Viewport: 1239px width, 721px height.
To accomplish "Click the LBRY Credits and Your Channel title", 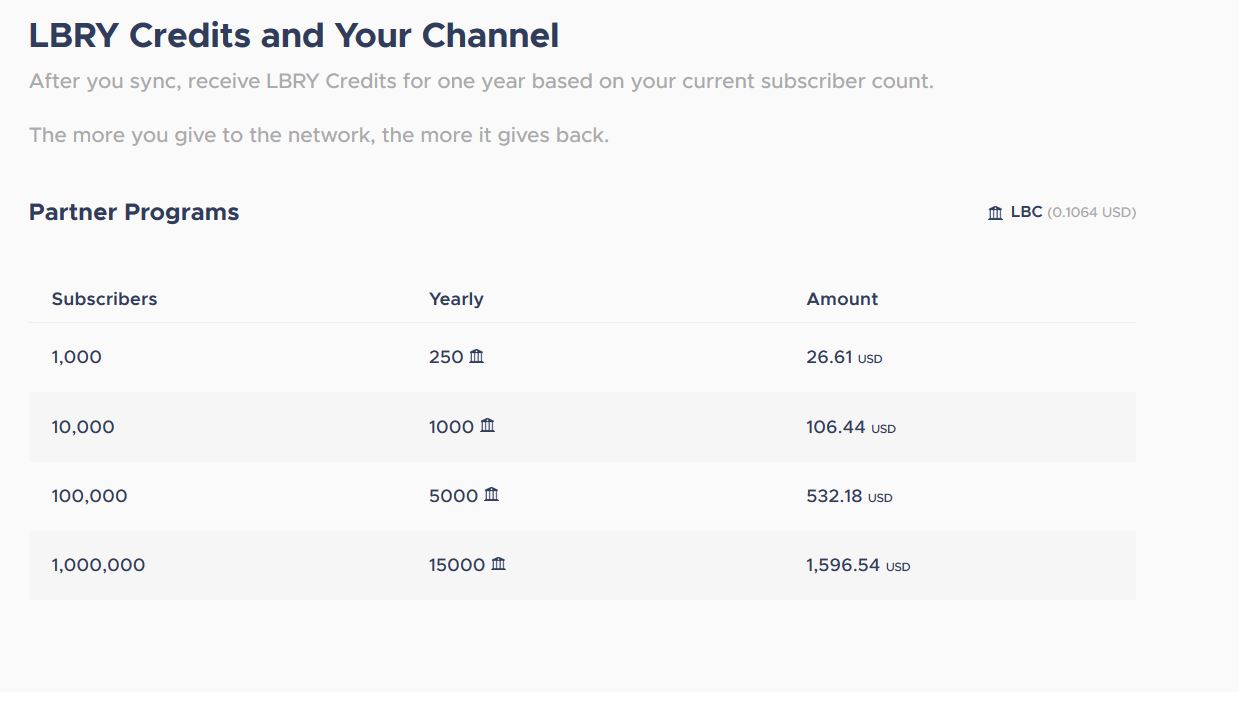I will coord(294,36).
